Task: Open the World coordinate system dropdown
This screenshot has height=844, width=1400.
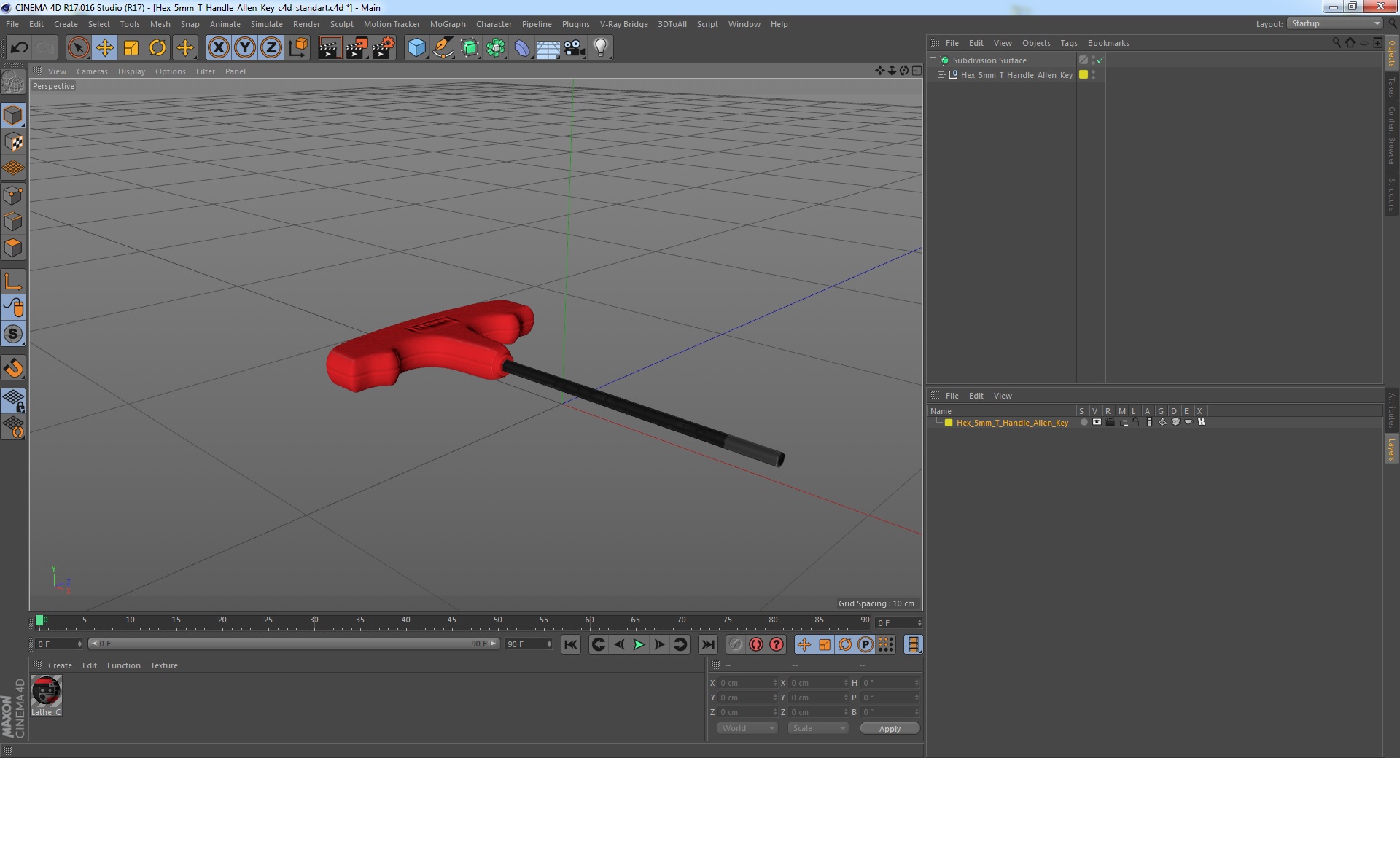Action: pyautogui.click(x=747, y=728)
